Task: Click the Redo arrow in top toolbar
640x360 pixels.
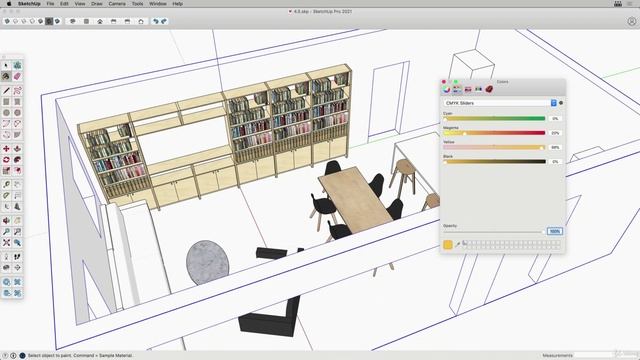Action: [x=164, y=21]
